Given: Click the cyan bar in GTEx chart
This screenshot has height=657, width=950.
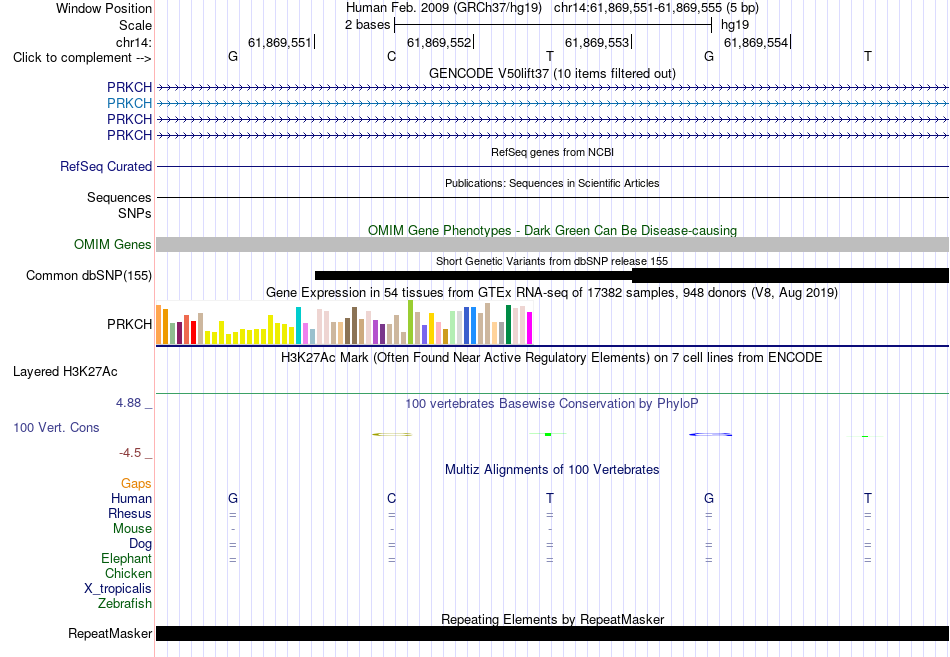Looking at the screenshot, I should pyautogui.click(x=298, y=325).
